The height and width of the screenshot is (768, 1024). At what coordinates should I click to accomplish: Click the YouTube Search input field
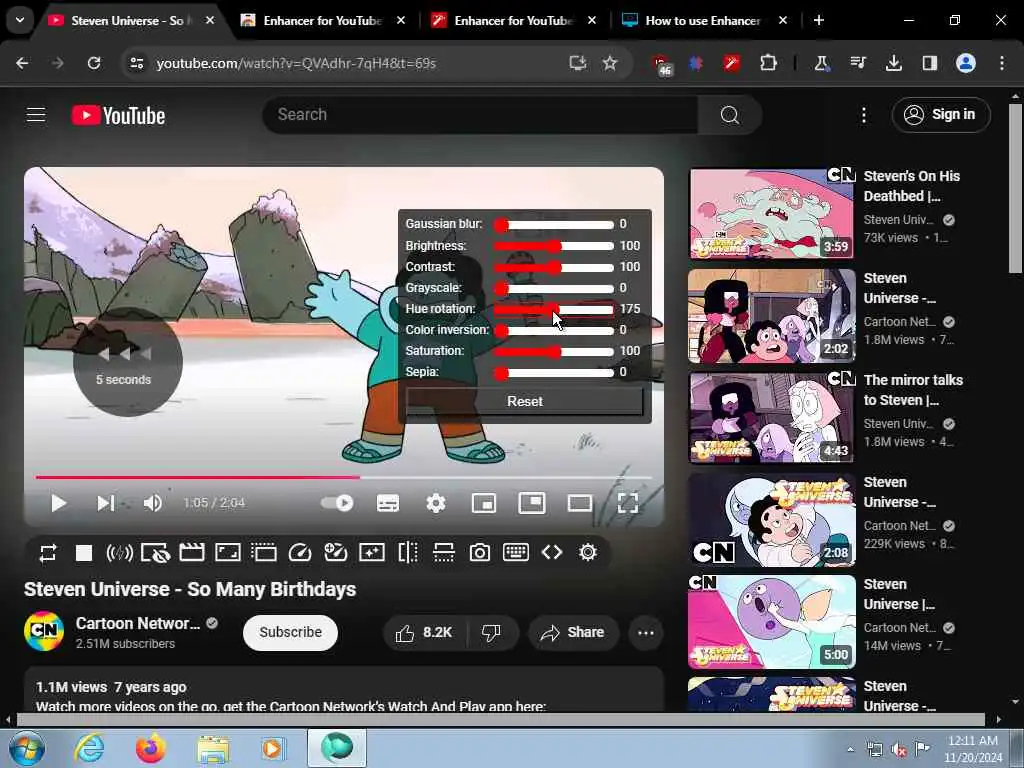pyautogui.click(x=480, y=115)
